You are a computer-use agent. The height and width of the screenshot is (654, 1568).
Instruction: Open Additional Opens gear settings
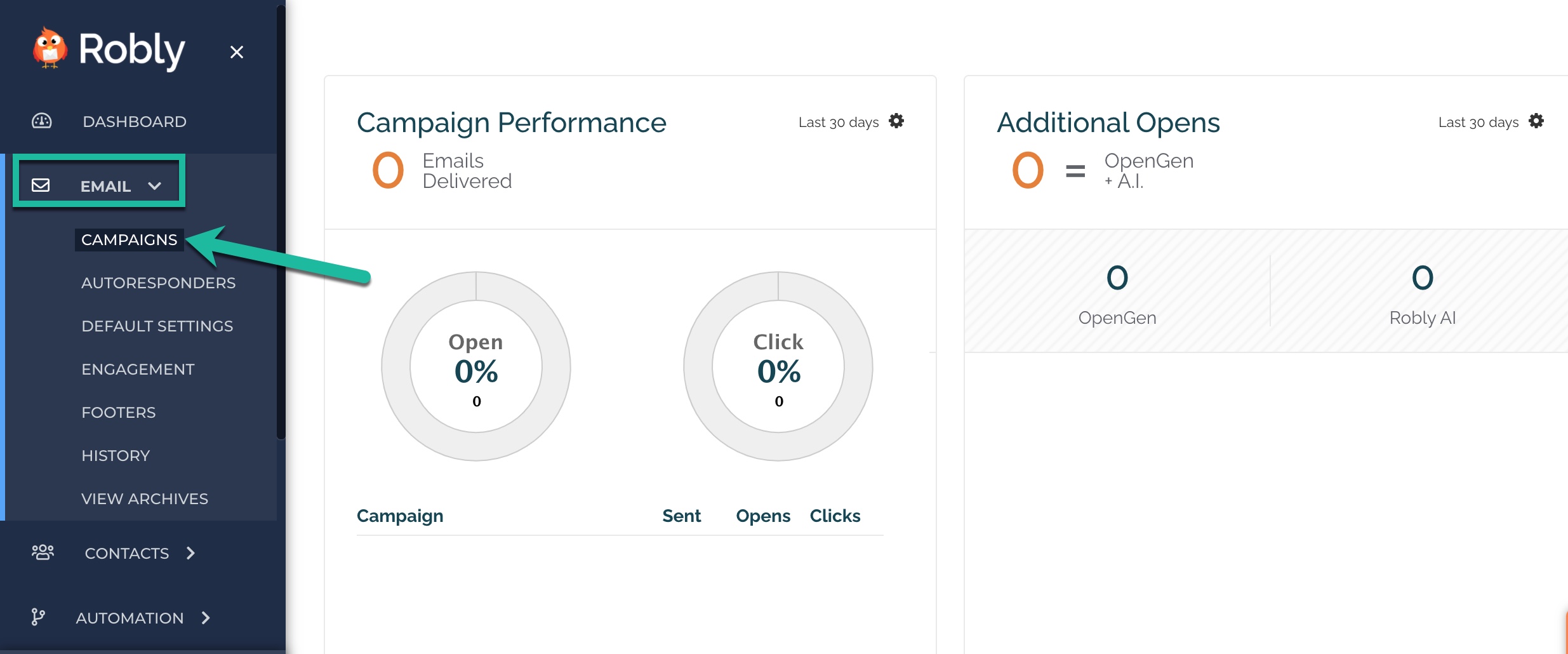coord(1536,121)
